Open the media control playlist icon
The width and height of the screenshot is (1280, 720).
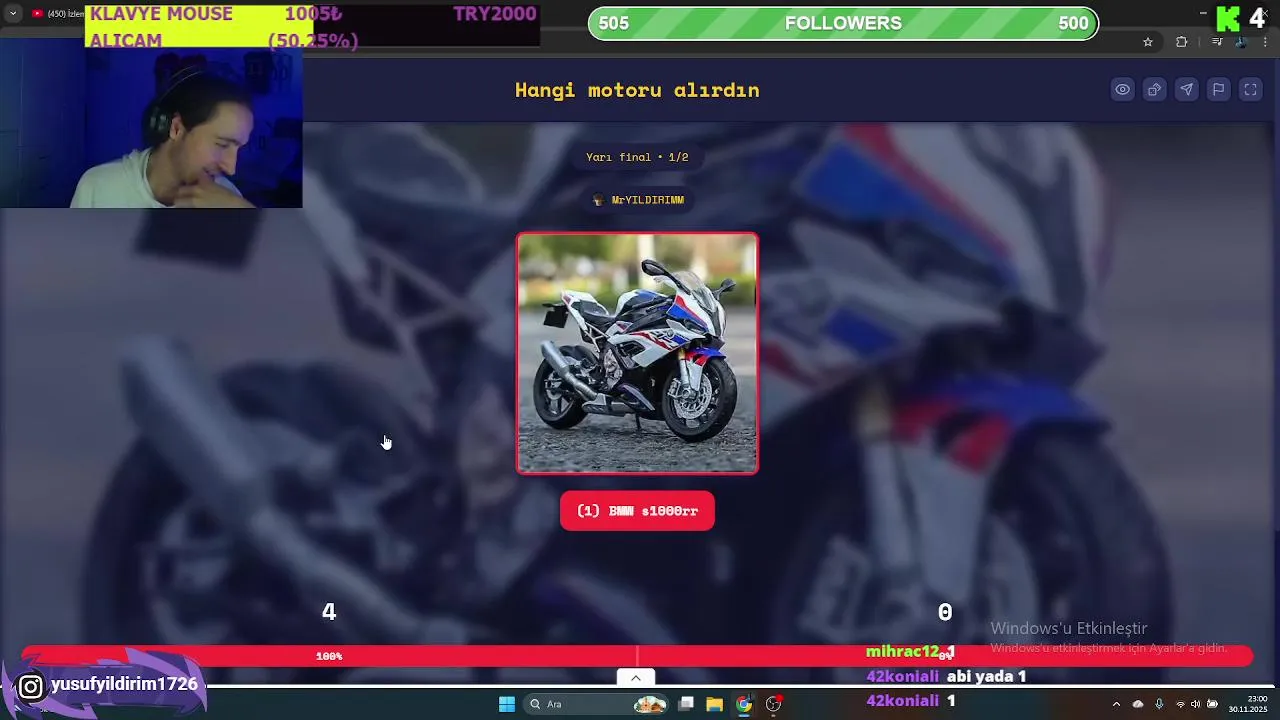(x=1217, y=42)
